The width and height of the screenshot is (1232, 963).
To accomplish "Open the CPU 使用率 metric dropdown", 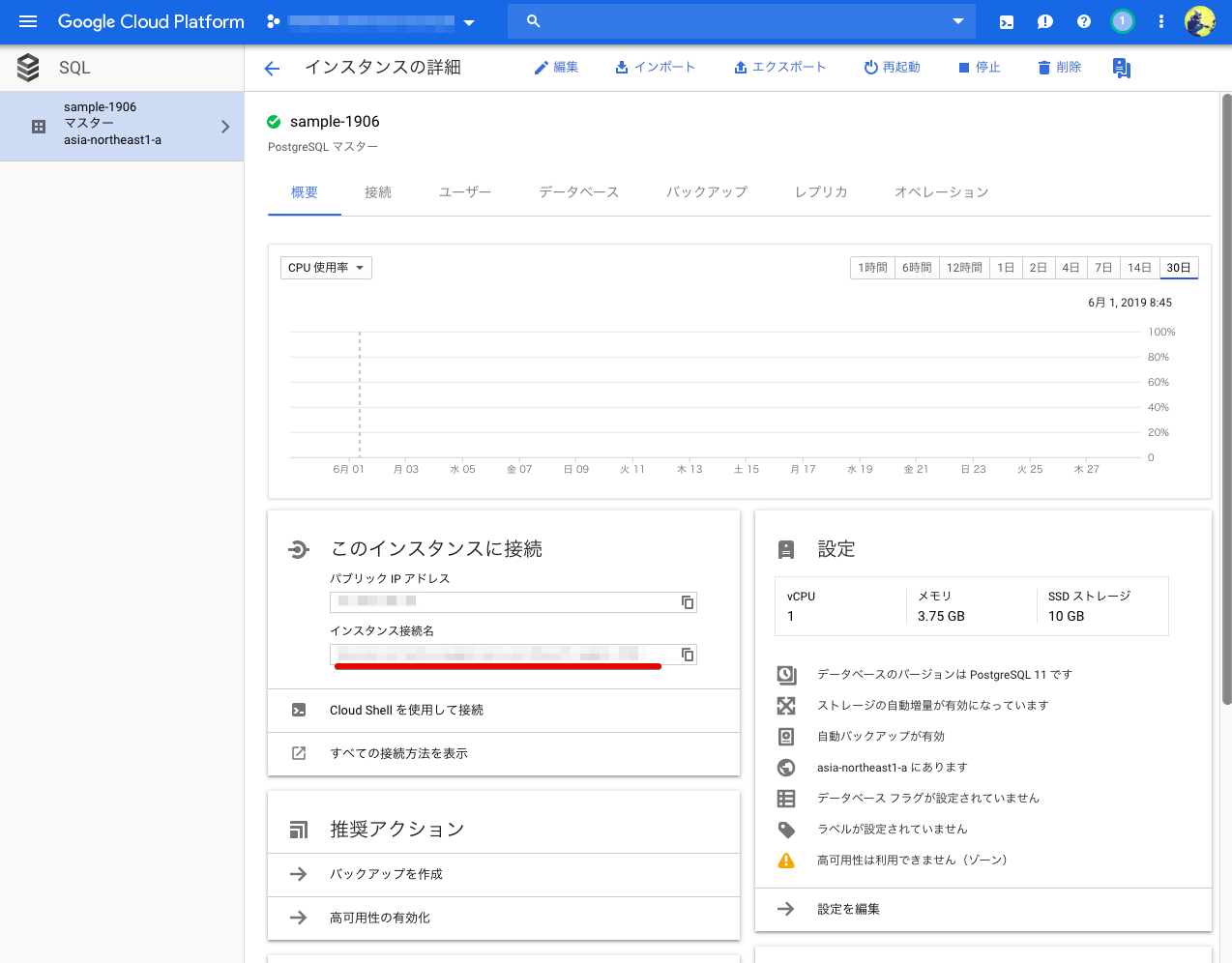I will 326,268.
